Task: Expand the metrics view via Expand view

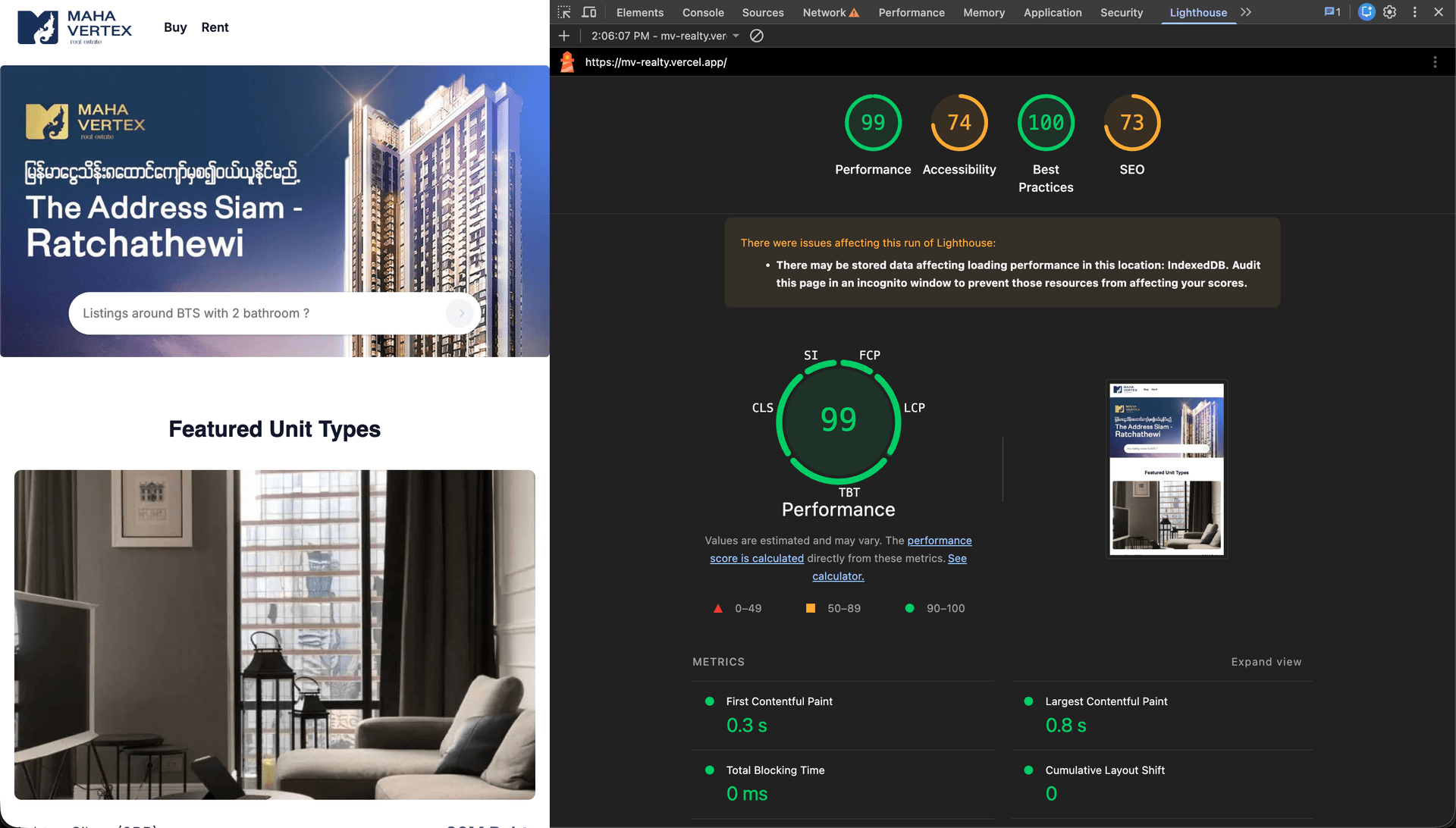Action: [x=1266, y=662]
